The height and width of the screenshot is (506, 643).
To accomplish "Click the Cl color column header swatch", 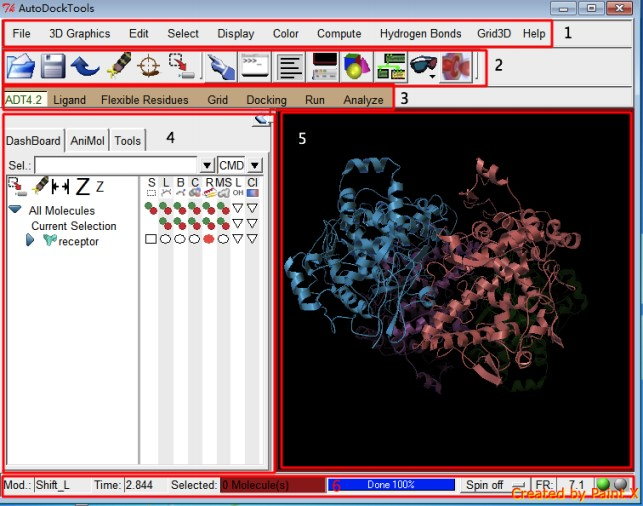I will point(253,193).
